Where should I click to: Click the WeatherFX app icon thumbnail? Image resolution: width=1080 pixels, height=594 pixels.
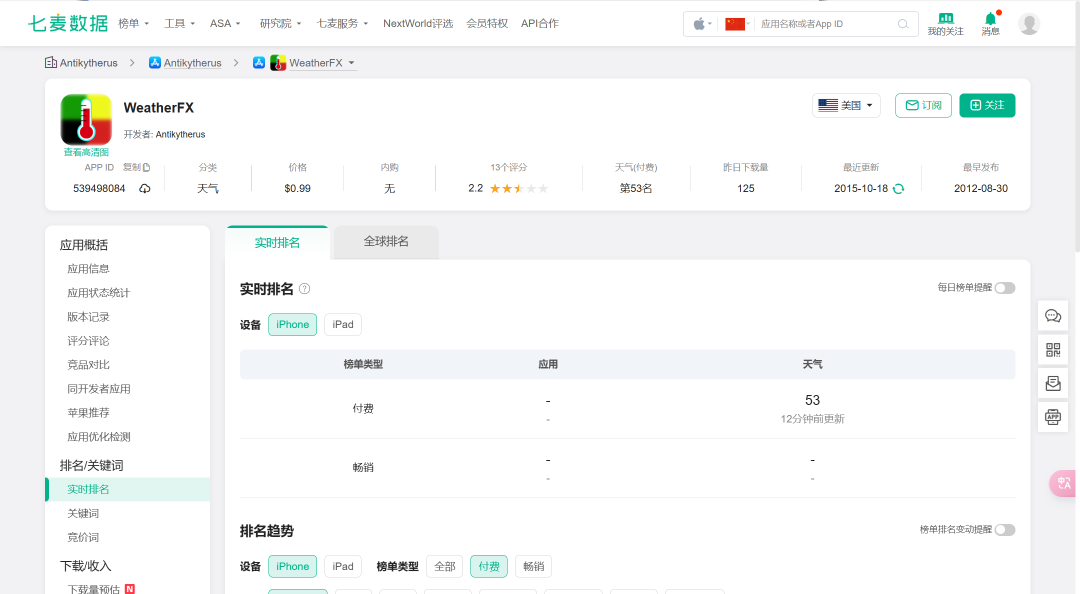[x=86, y=119]
